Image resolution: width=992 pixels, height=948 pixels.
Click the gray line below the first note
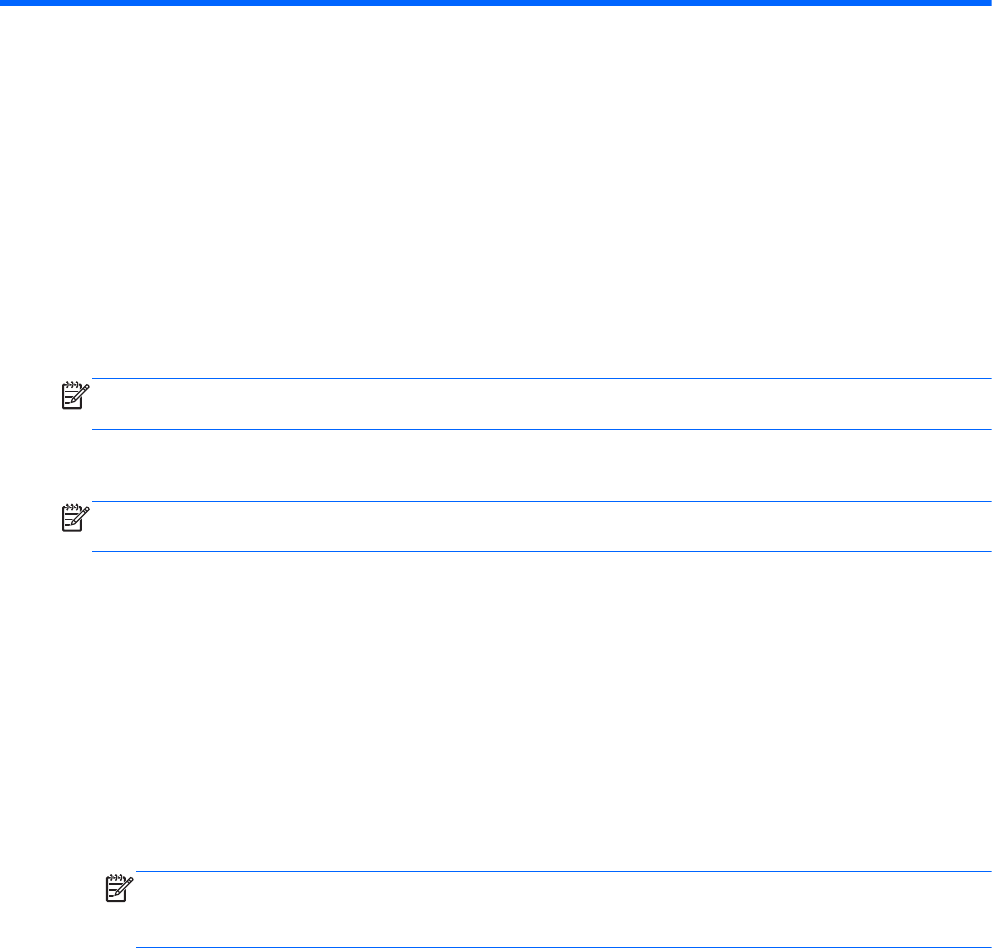tap(540, 430)
